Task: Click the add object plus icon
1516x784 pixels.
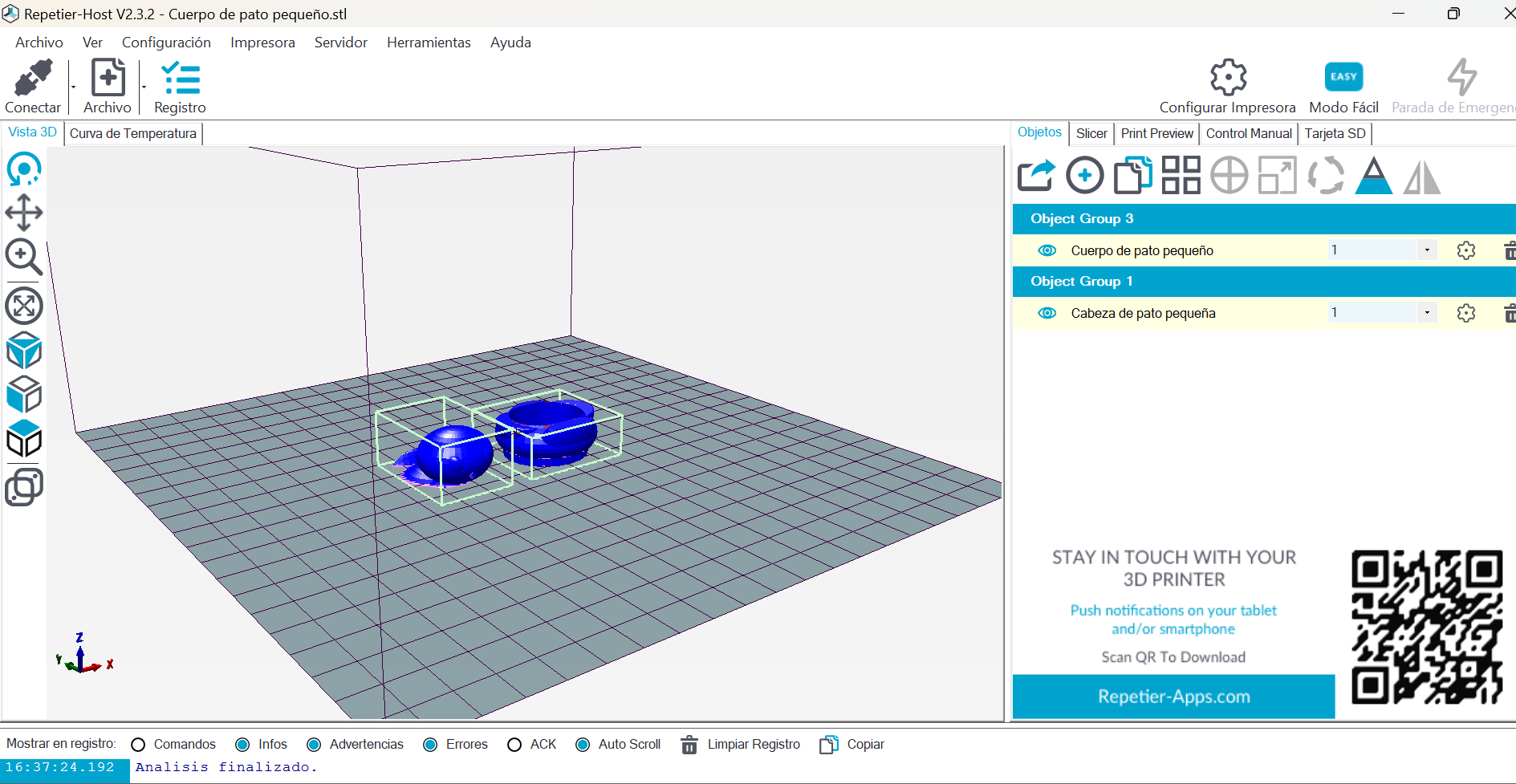Action: point(1084,176)
